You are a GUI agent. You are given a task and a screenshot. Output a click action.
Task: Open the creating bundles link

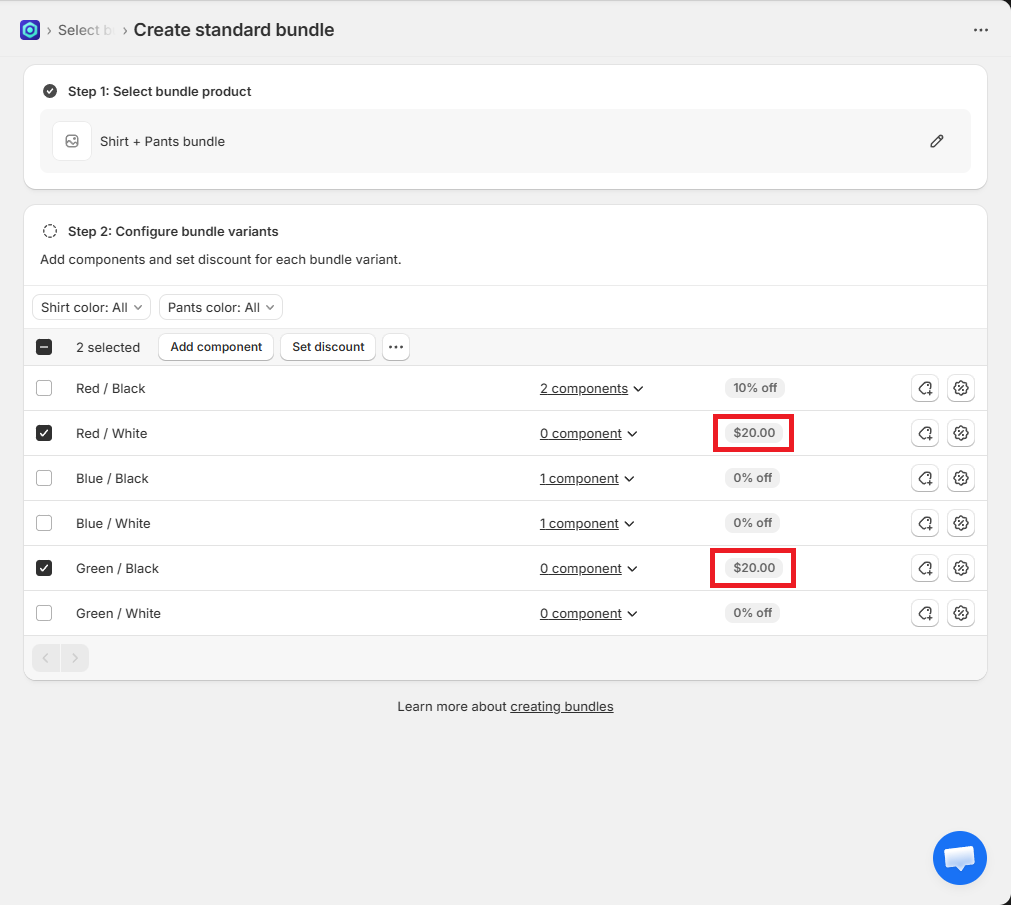(x=561, y=706)
